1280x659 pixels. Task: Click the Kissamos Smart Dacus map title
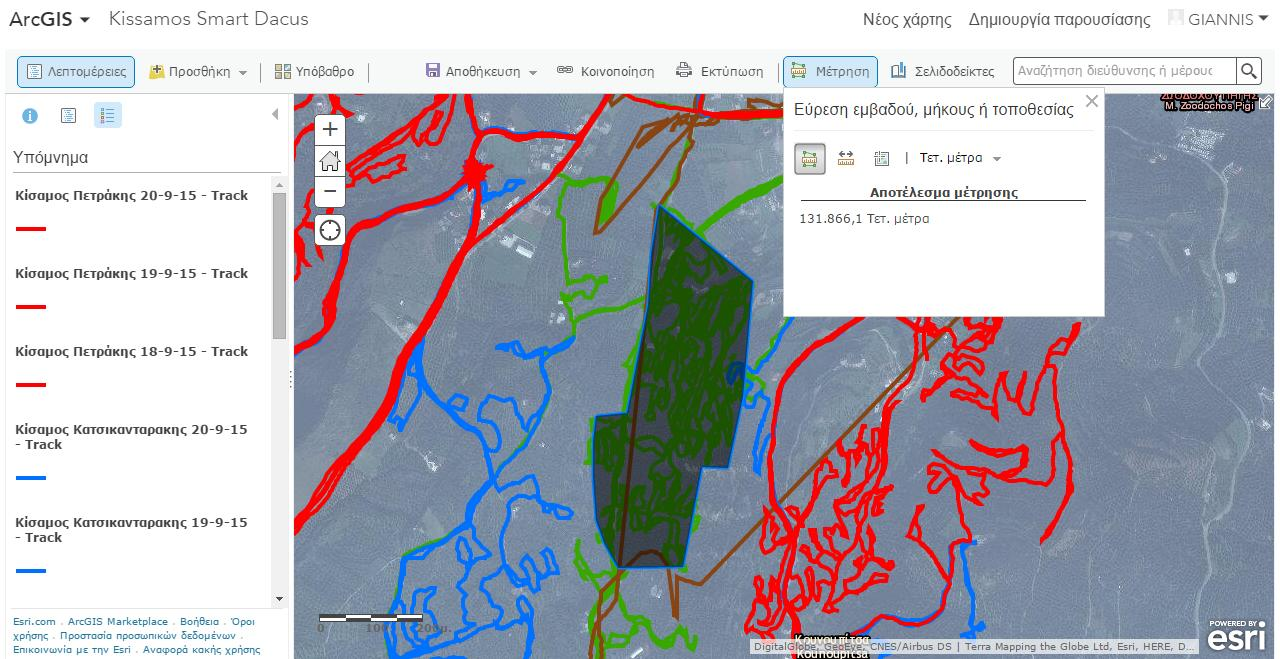coord(208,19)
